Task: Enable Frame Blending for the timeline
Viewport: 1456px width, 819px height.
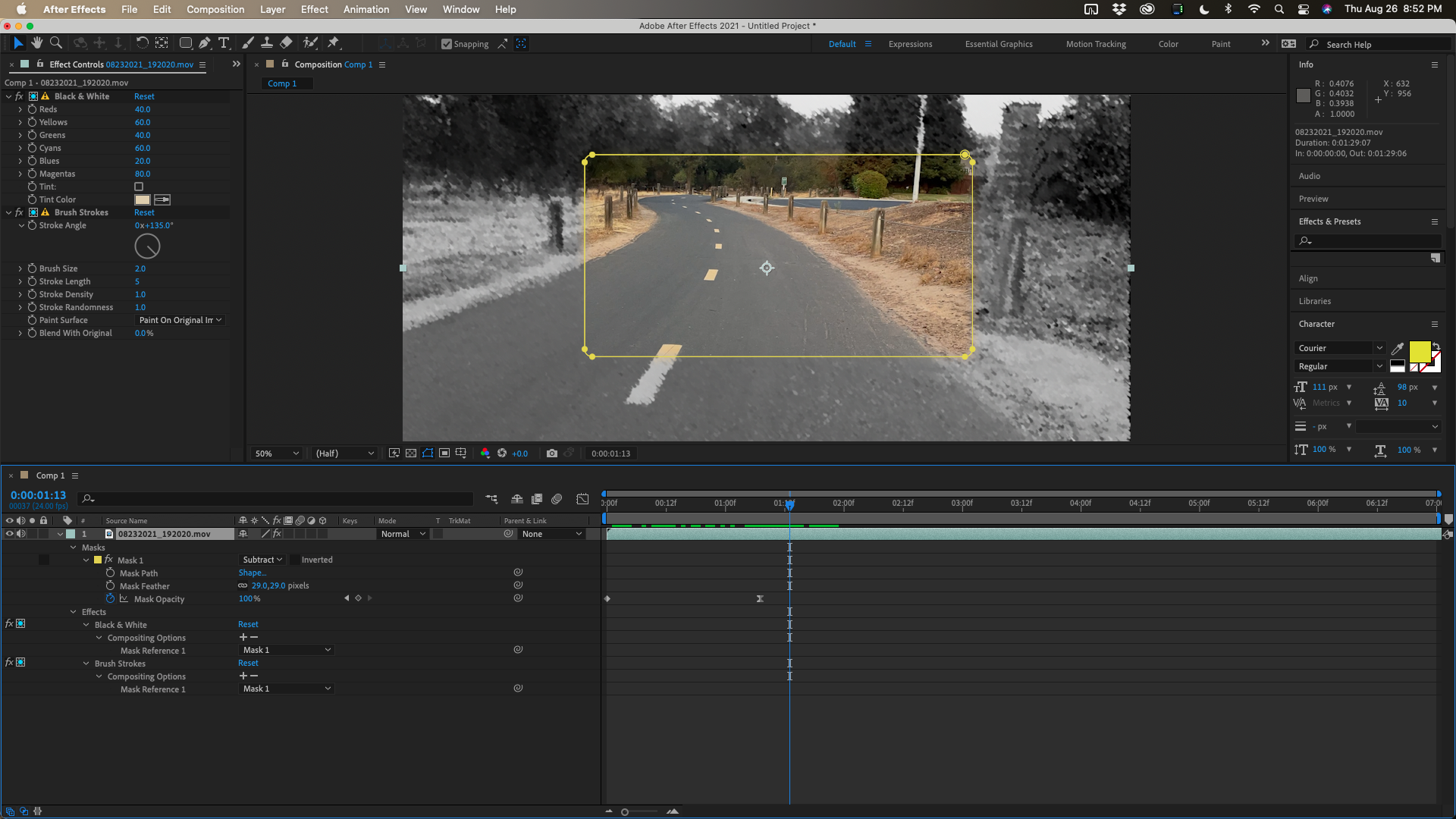Action: tap(537, 499)
